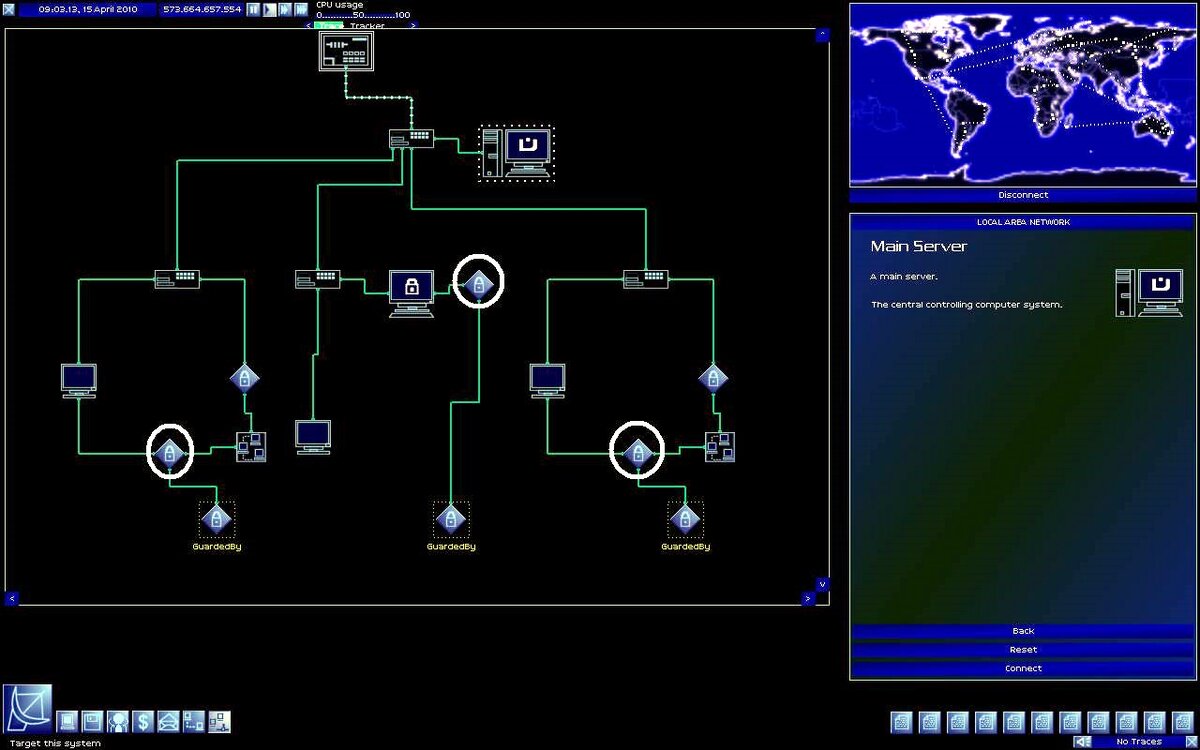
Task: Select the hub connected to the Authentication Server
Action: coord(318,279)
